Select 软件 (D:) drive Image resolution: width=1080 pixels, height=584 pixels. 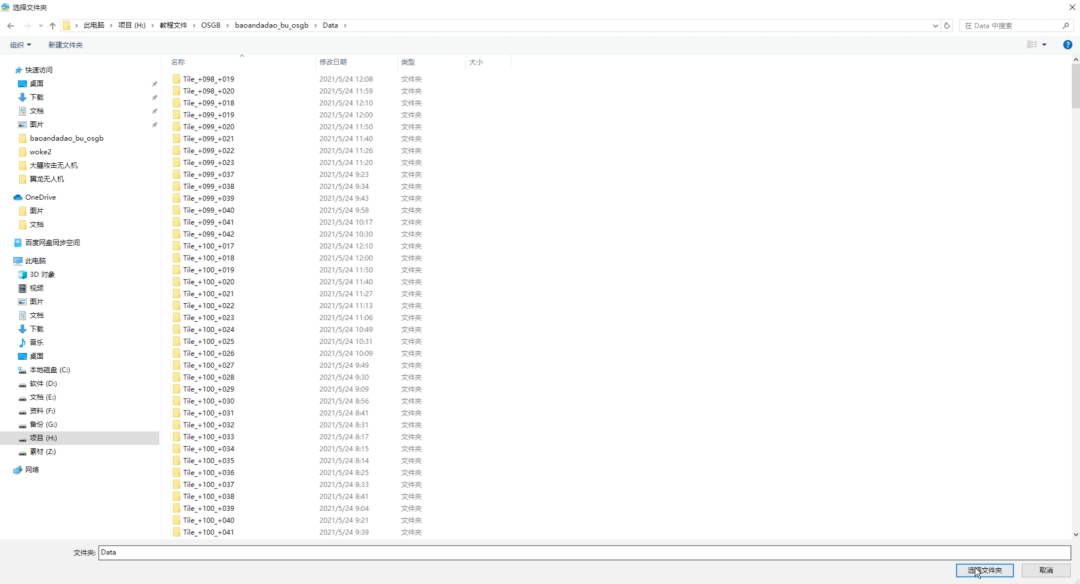coord(43,384)
